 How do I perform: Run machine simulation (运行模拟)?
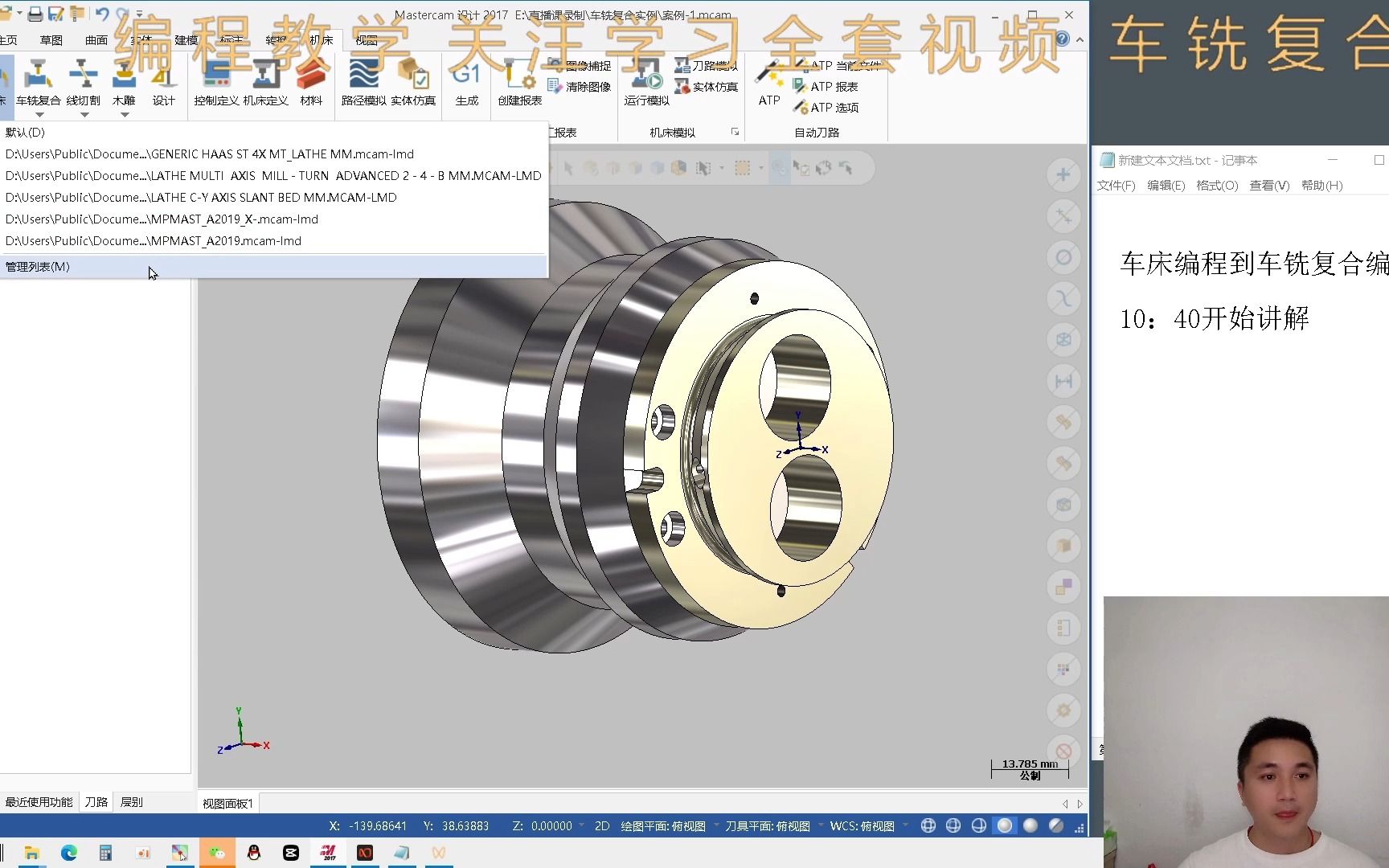click(646, 84)
